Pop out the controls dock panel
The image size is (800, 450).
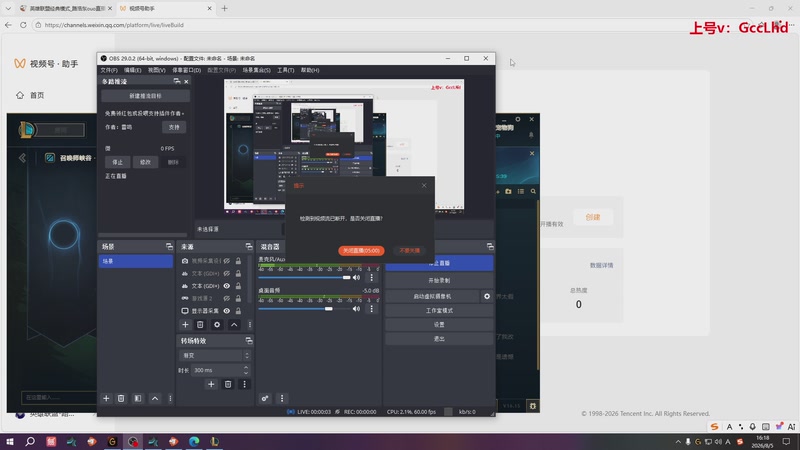pos(490,246)
